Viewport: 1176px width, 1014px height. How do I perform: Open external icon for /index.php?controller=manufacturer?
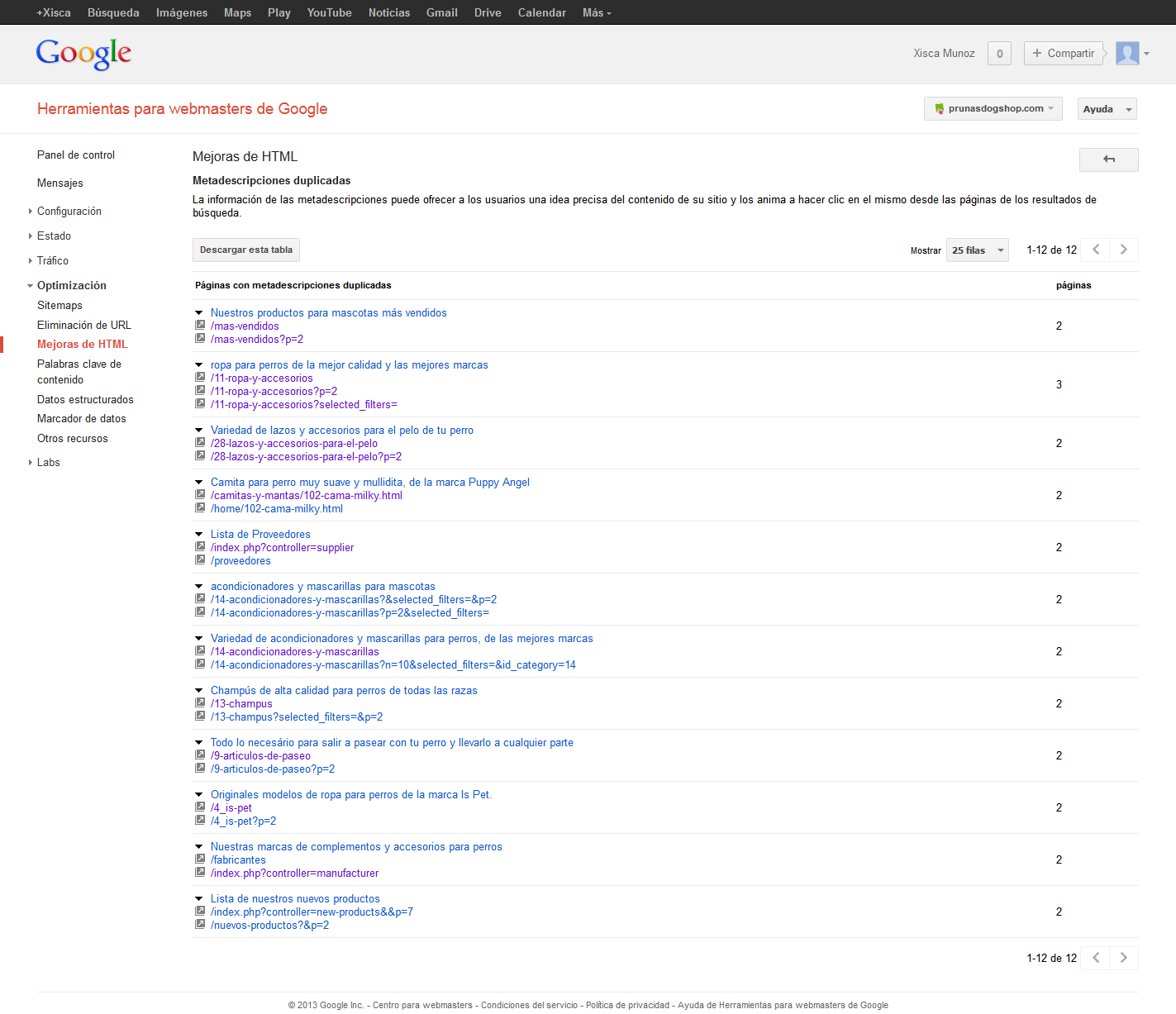tap(200, 873)
